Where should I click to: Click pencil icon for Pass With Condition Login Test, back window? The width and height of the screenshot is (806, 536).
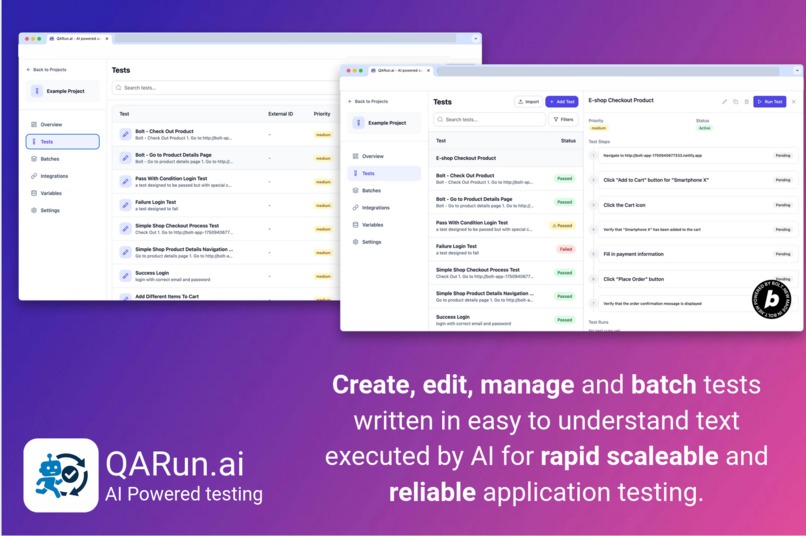[125, 181]
